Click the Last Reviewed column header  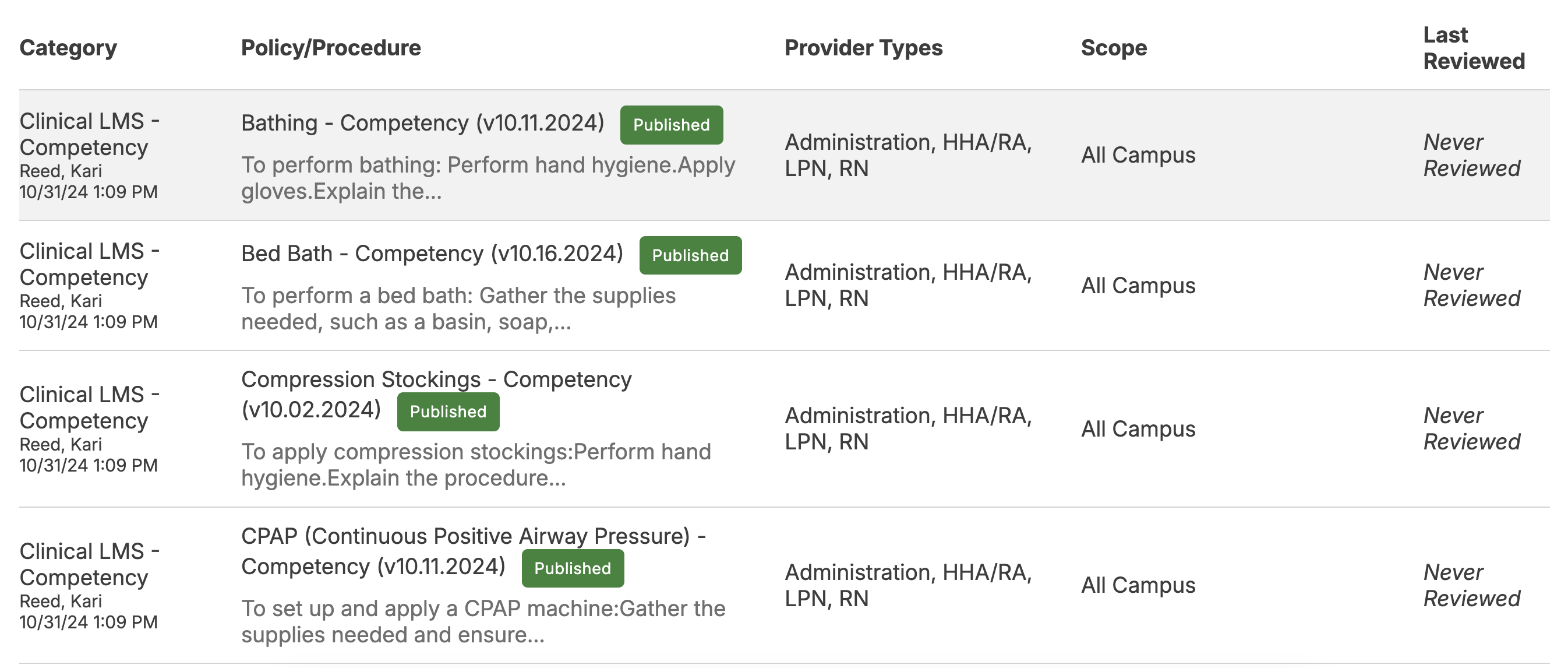point(1473,47)
